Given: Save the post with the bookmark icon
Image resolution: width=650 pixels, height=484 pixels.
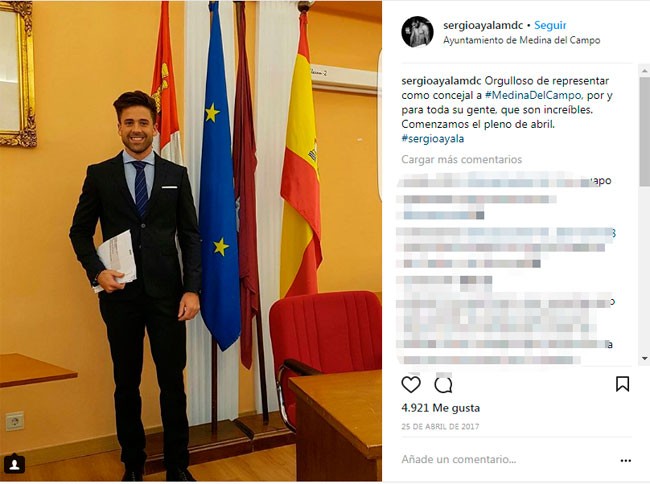Looking at the screenshot, I should coord(622,384).
